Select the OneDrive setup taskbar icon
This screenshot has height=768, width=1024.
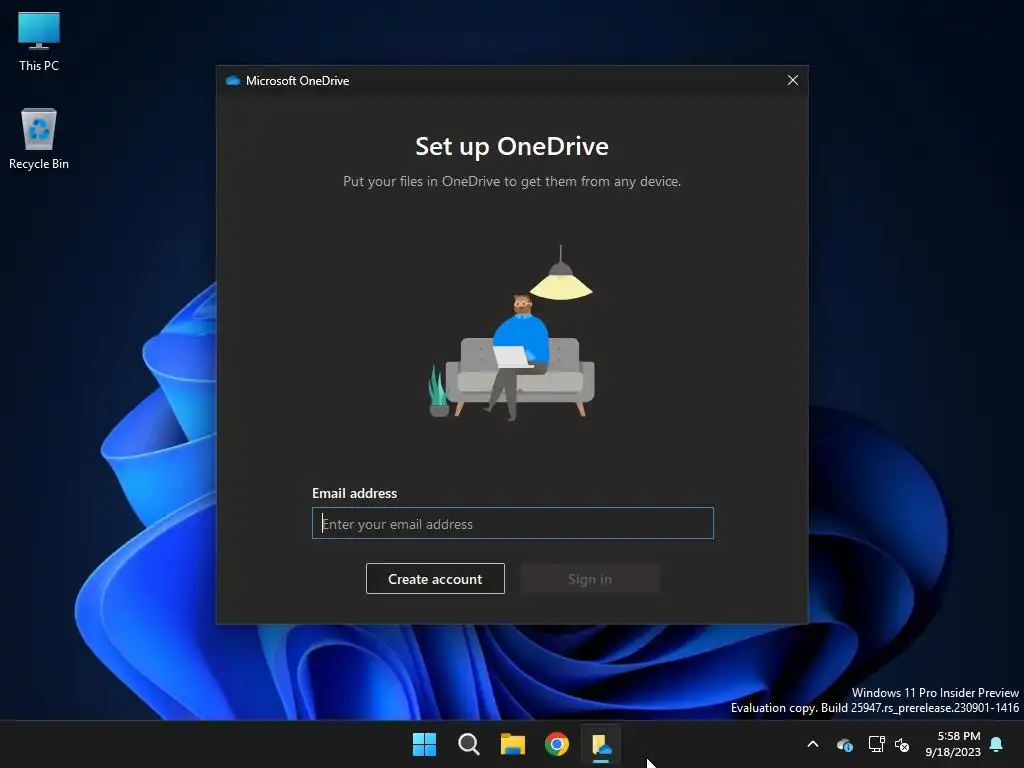(x=601, y=744)
